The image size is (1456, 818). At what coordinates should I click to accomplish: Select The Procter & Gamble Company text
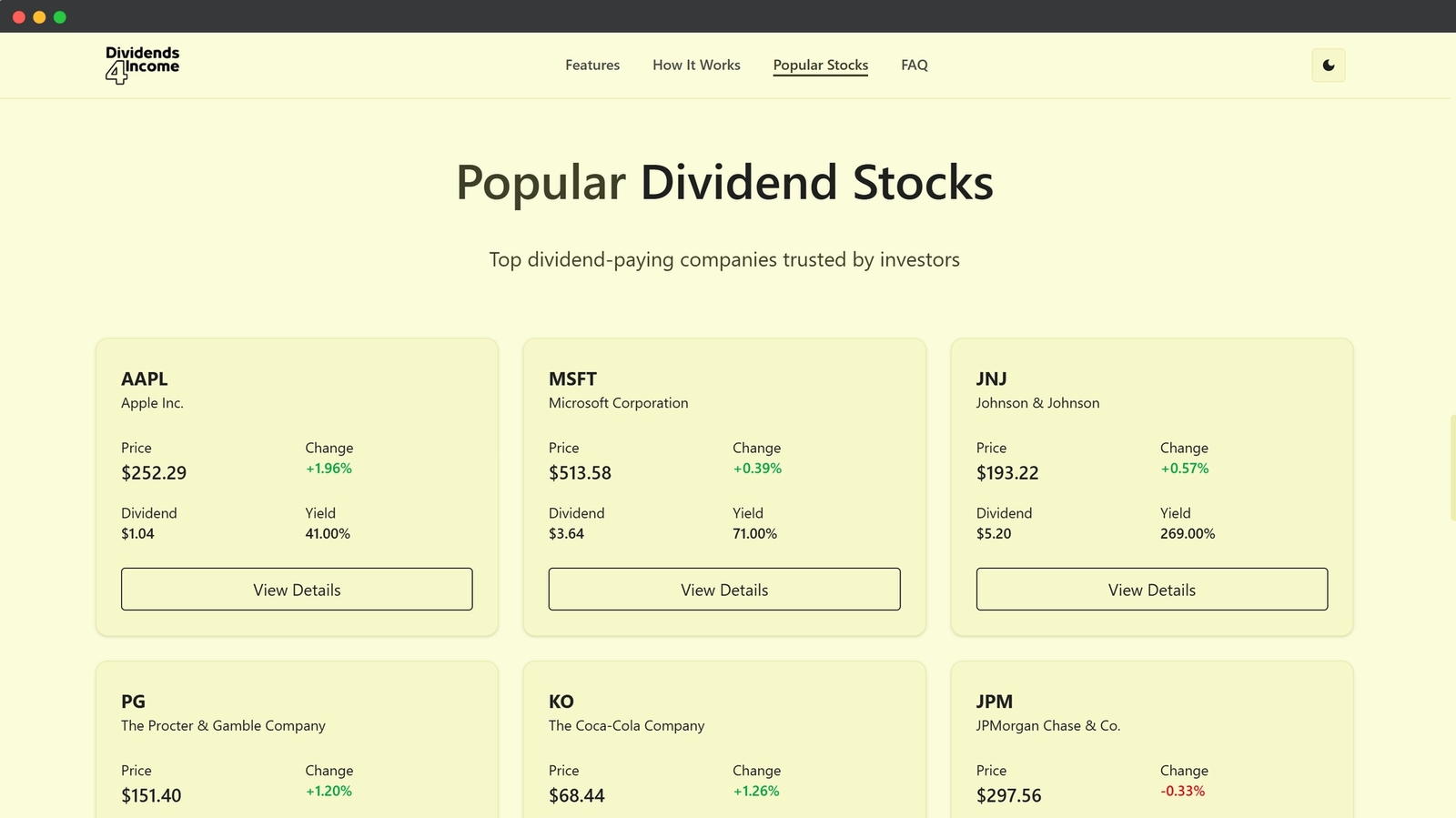pos(223,726)
